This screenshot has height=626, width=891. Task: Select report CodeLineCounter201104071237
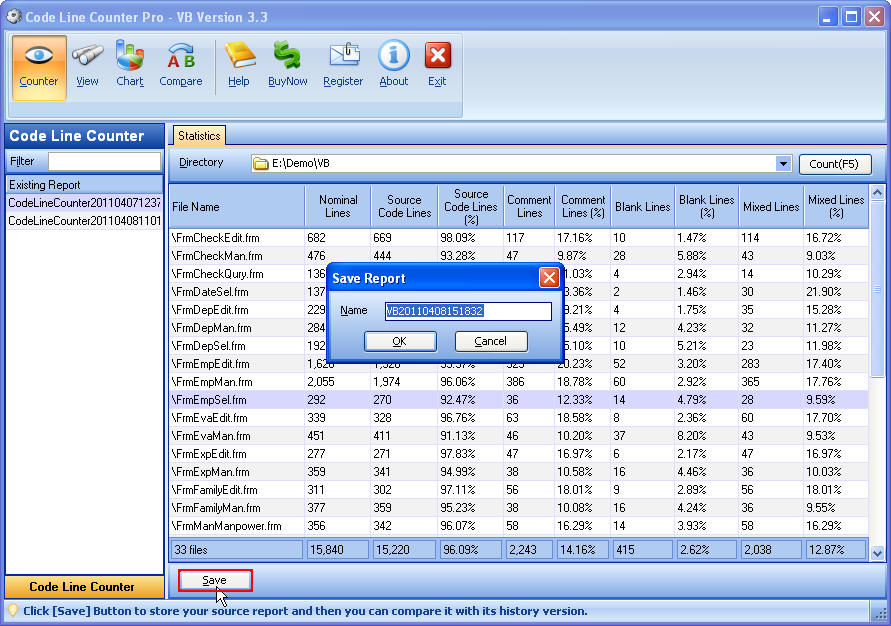click(x=84, y=203)
